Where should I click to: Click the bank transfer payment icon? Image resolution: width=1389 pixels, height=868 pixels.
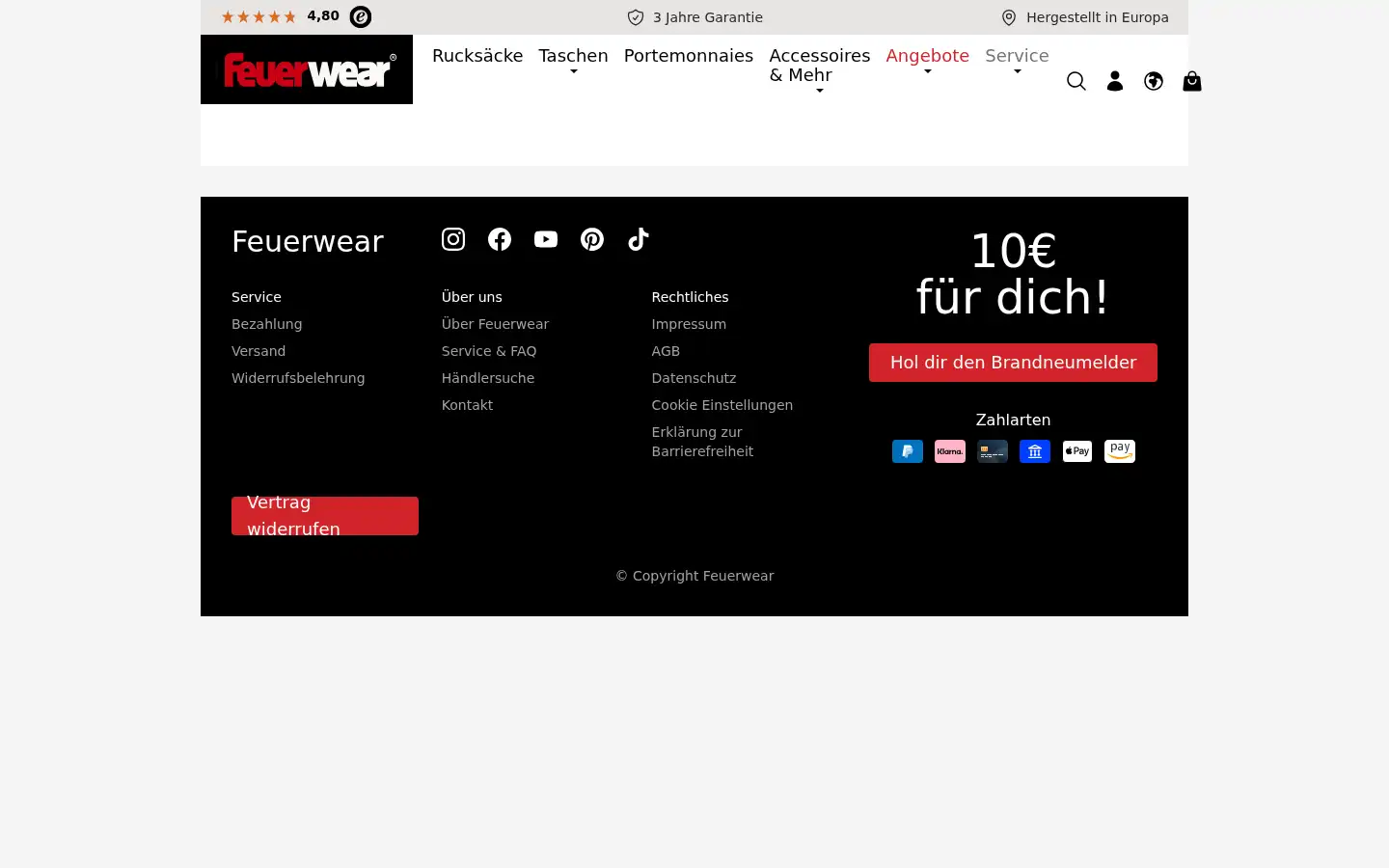(1035, 451)
